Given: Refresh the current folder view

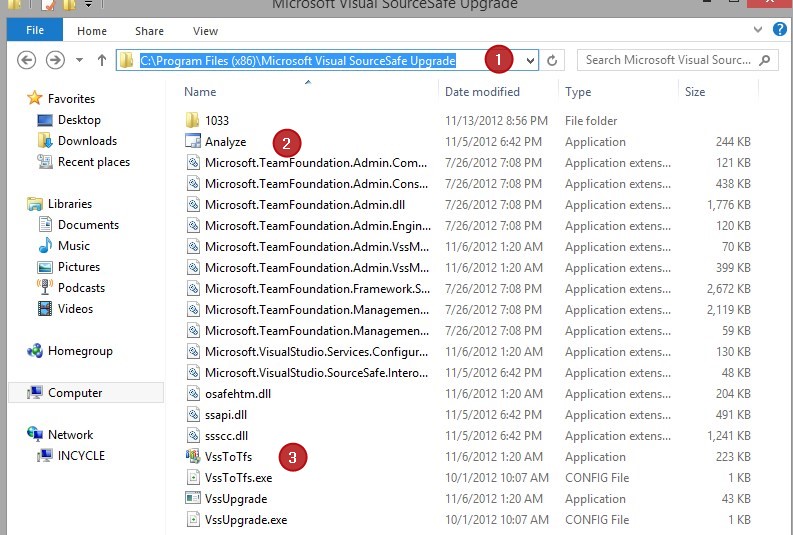Looking at the screenshot, I should (552, 61).
